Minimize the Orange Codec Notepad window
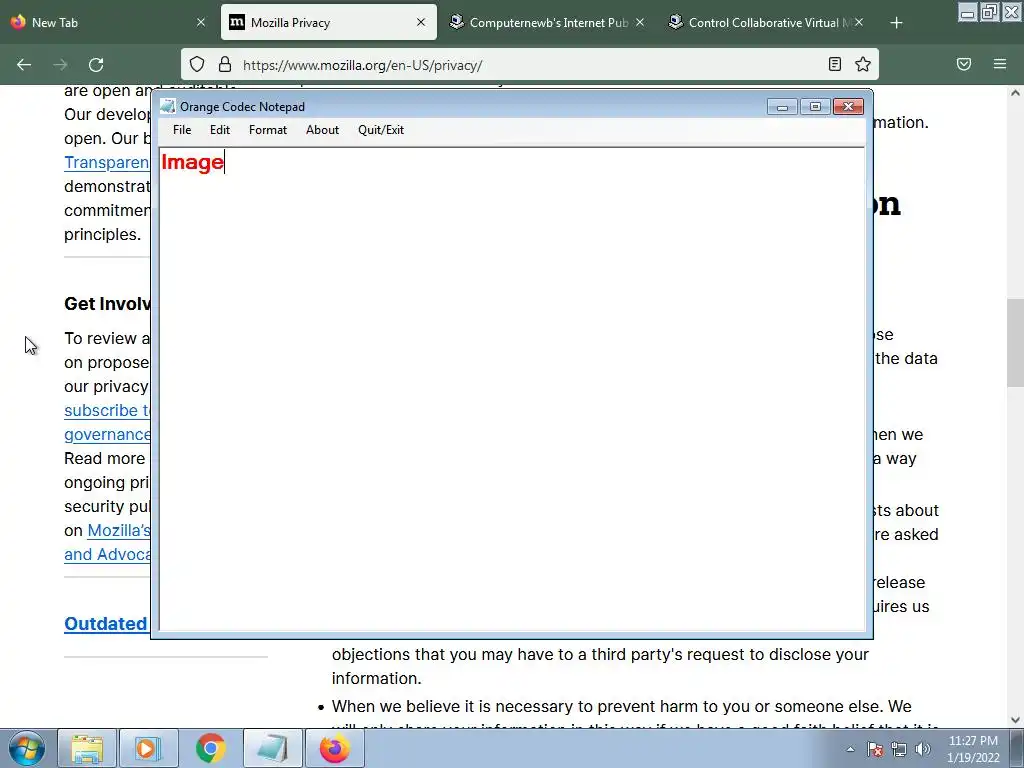1024x768 pixels. [782, 106]
